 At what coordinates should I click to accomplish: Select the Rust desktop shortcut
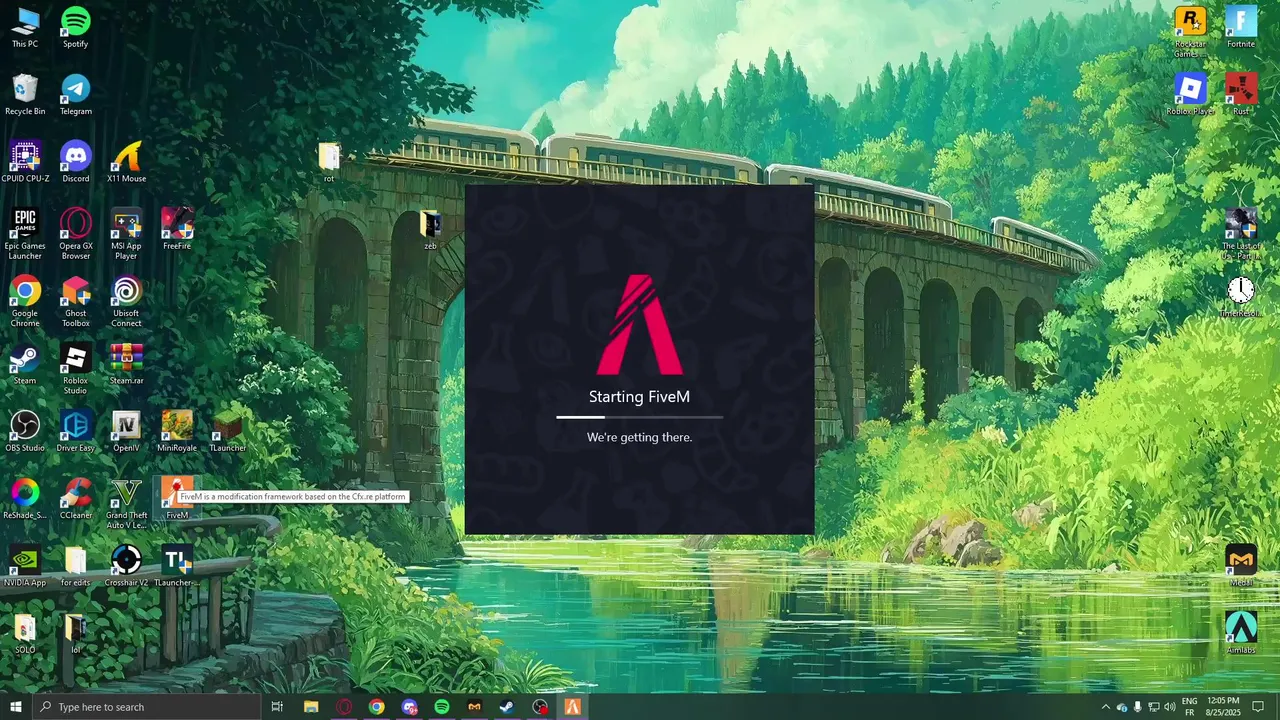1241,94
